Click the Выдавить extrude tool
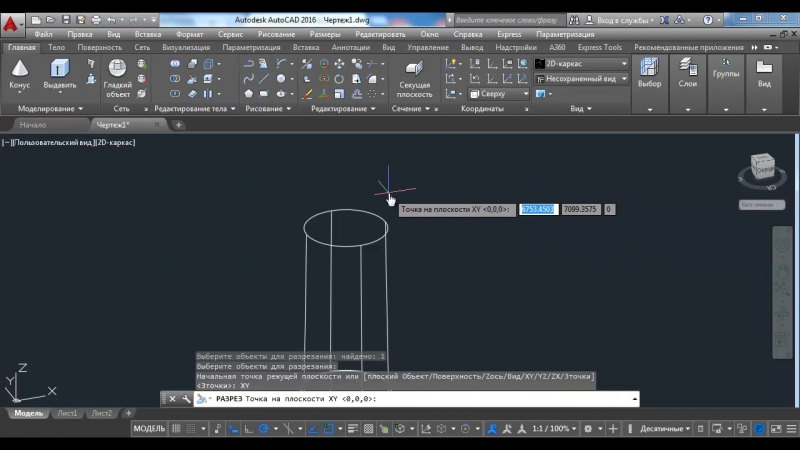This screenshot has height=450, width=800. click(x=60, y=74)
